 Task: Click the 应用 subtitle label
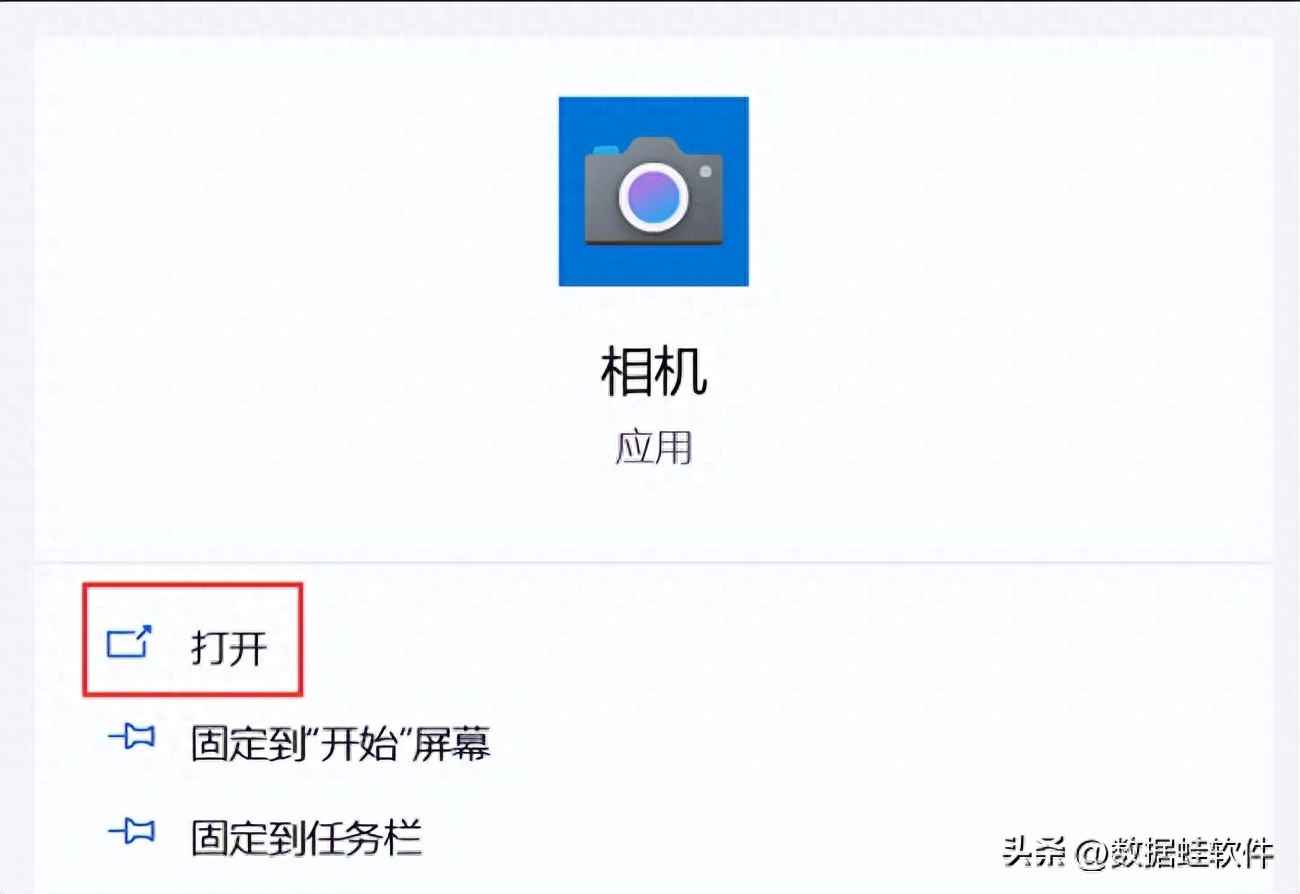(653, 448)
